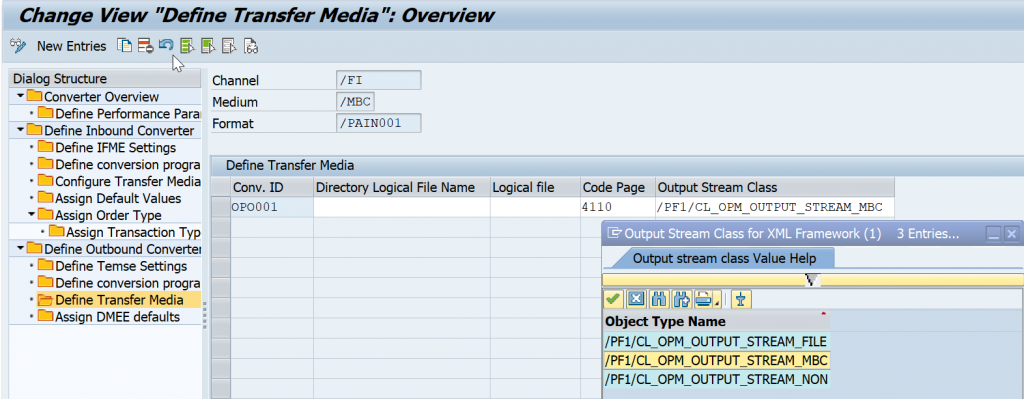Click the Find Next binoculars-plus icon

(682, 299)
